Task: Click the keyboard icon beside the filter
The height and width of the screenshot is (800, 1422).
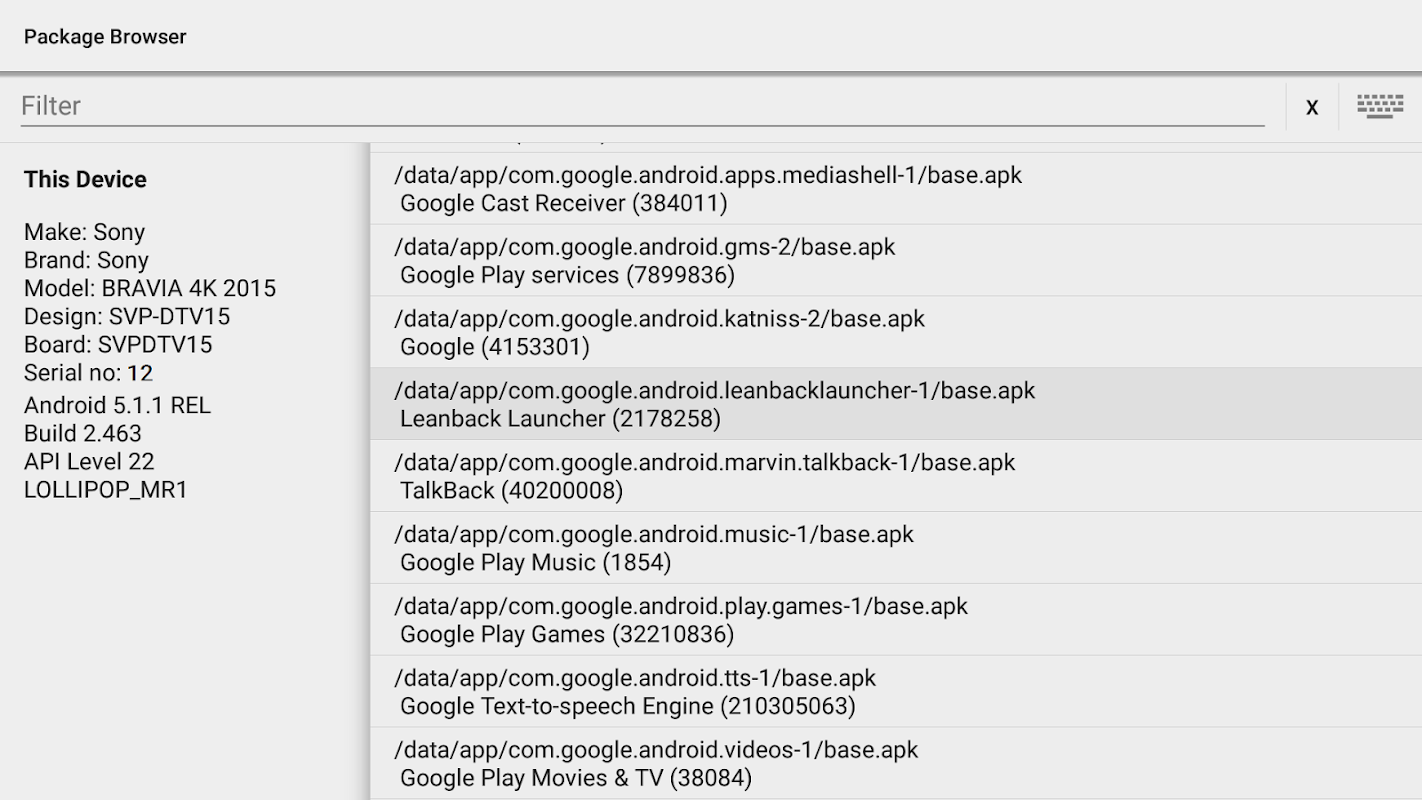Action: pos(1380,106)
